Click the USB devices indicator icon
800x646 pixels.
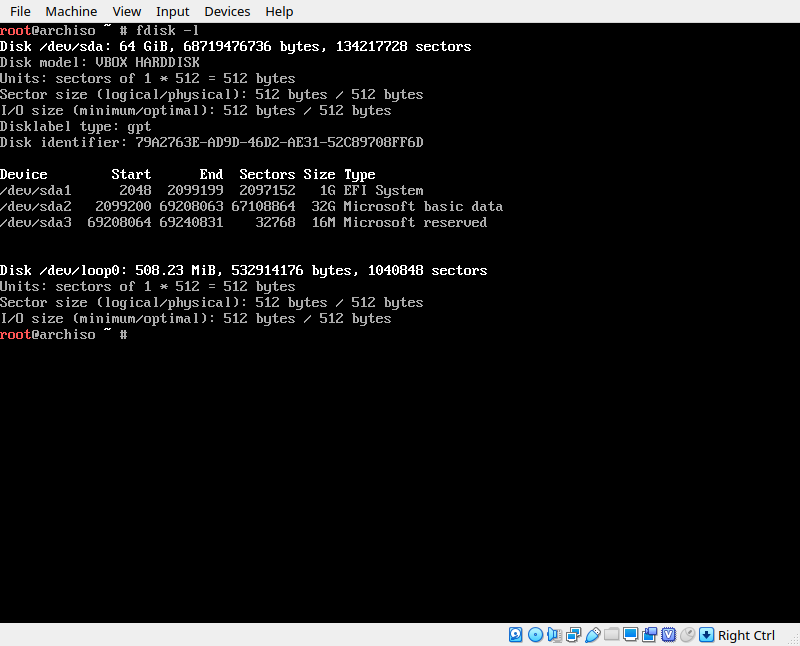593,635
